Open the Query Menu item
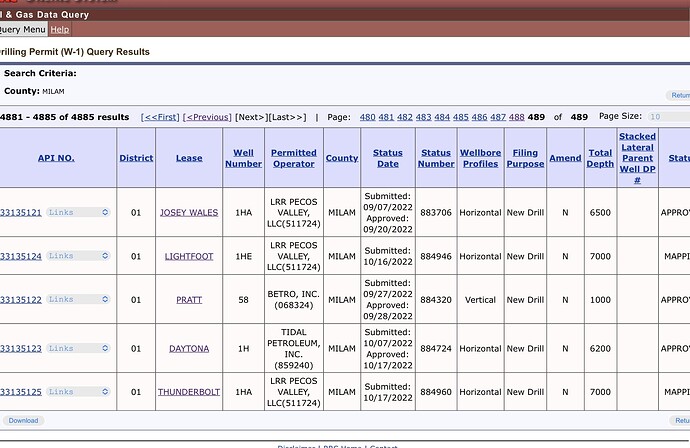This screenshot has height=448, width=690. point(22,29)
